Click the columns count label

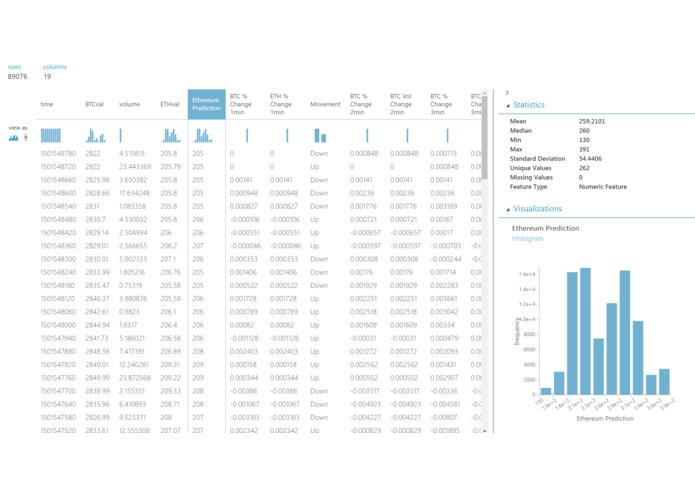[55, 67]
